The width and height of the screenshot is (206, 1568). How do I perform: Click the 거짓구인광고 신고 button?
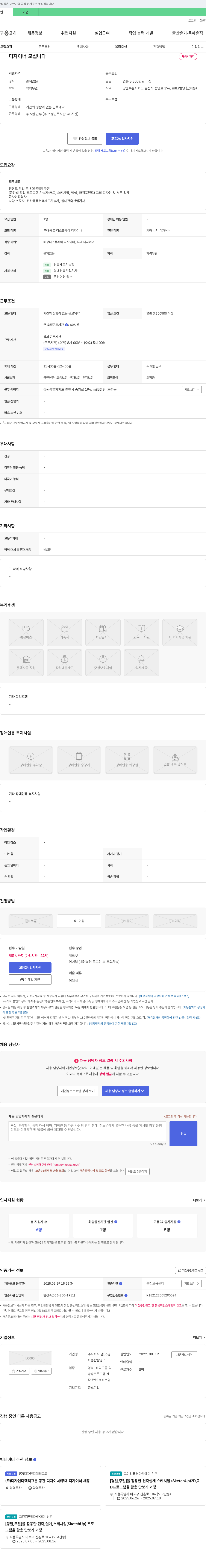click(190, 1270)
